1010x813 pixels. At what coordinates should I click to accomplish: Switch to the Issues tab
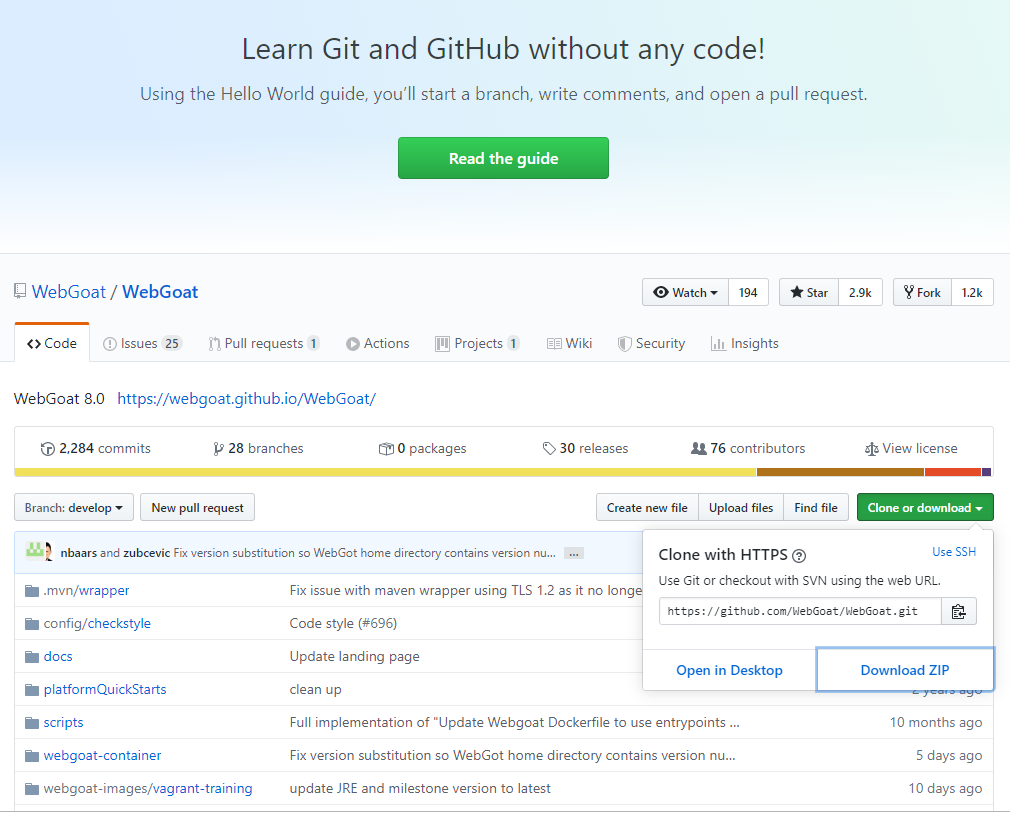[142, 343]
